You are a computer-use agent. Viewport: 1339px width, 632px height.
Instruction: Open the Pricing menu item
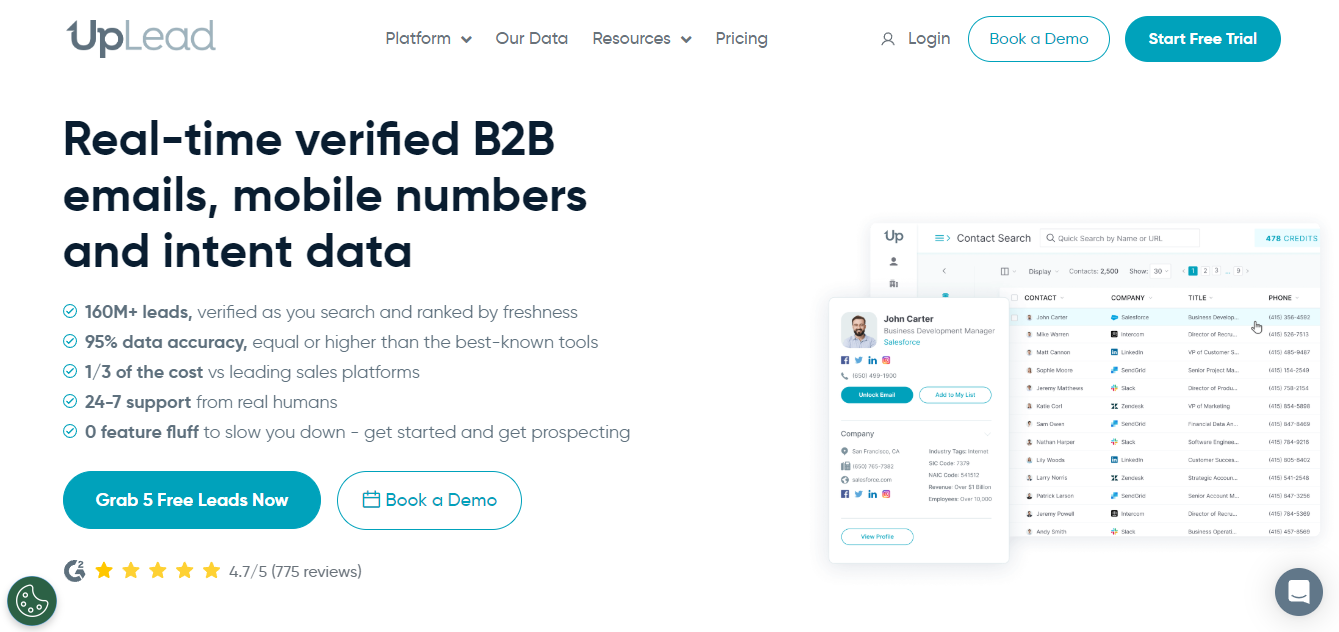tap(742, 39)
